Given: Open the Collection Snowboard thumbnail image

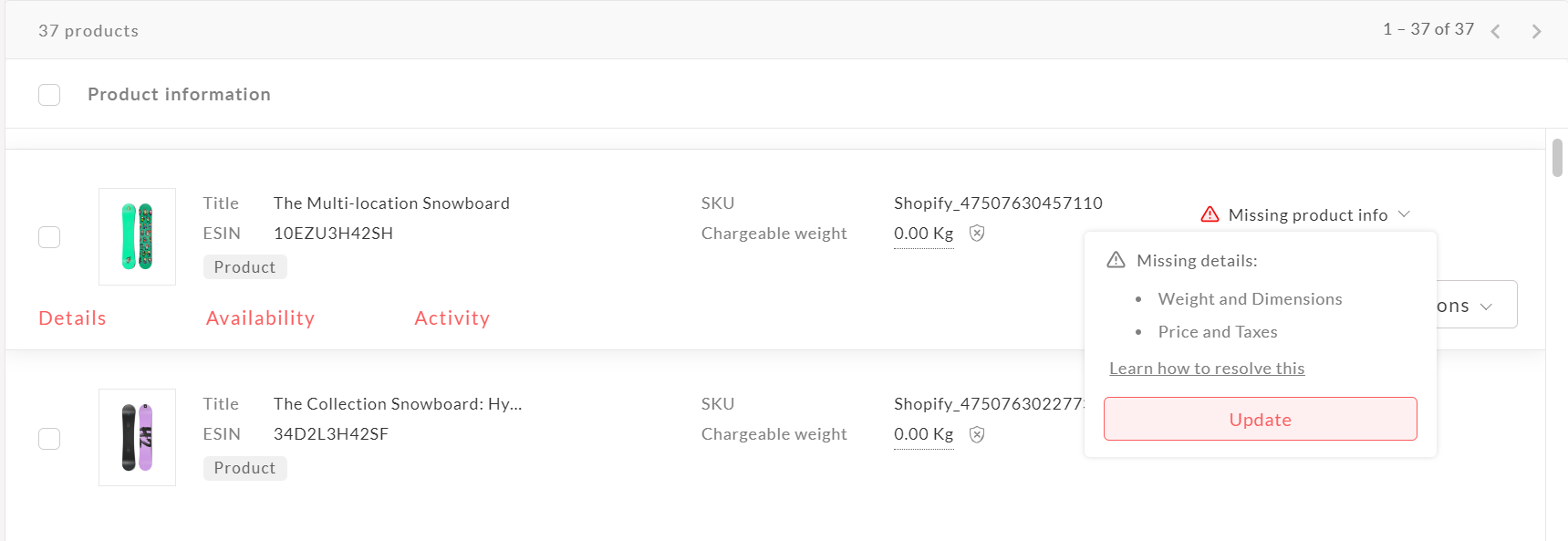Looking at the screenshot, I should click(137, 437).
